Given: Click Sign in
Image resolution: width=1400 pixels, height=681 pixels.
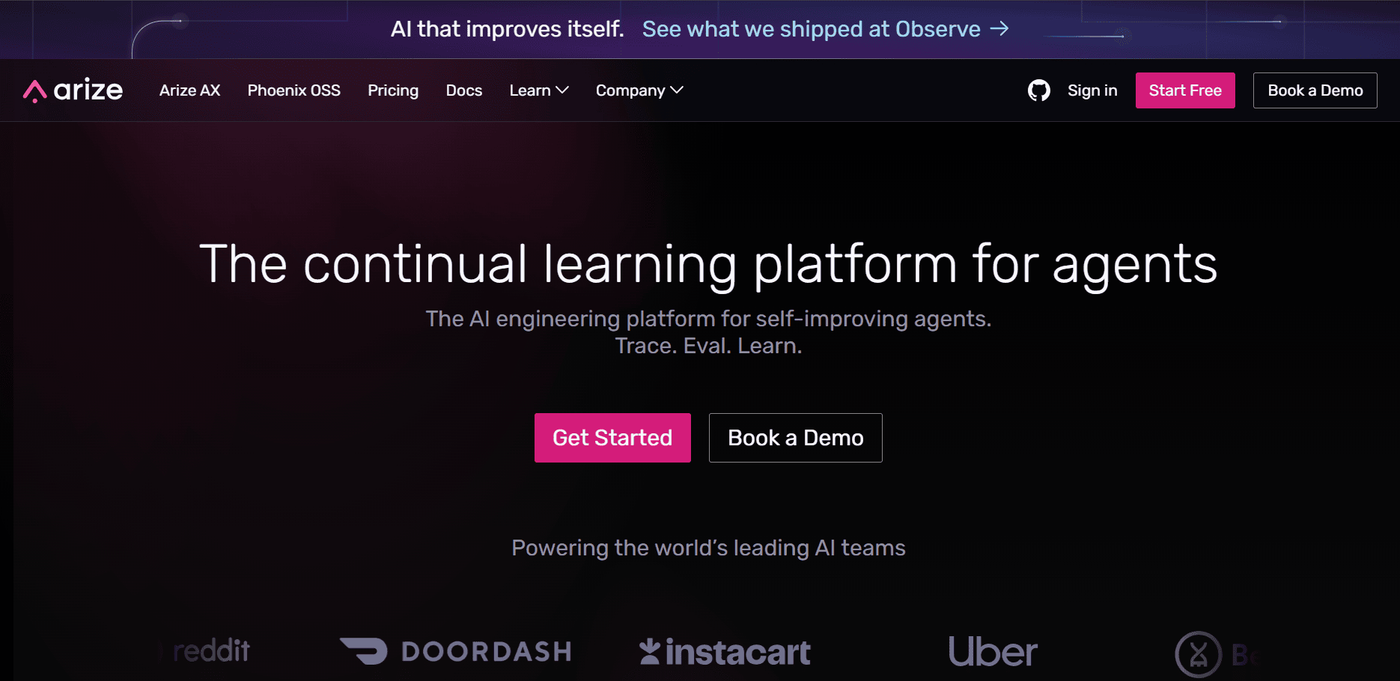Looking at the screenshot, I should point(1092,90).
